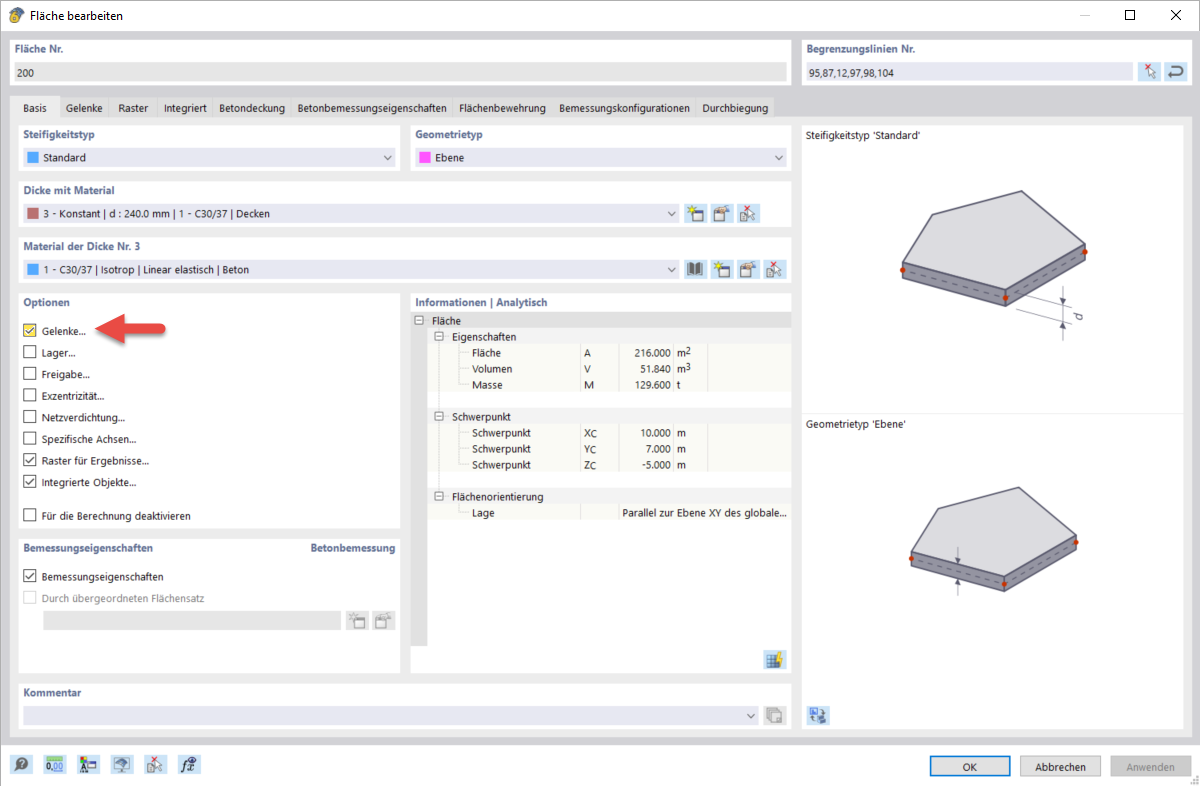1200x786 pixels.
Task: Tick the Exzentrizität checkbox
Action: [30, 395]
